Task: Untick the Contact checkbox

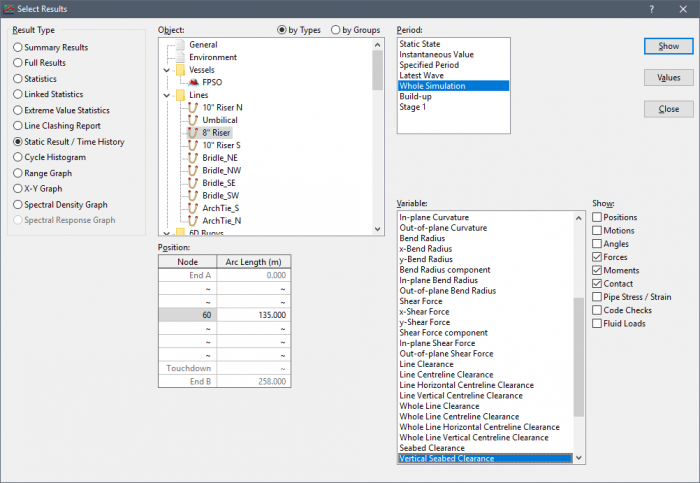Action: tap(597, 283)
